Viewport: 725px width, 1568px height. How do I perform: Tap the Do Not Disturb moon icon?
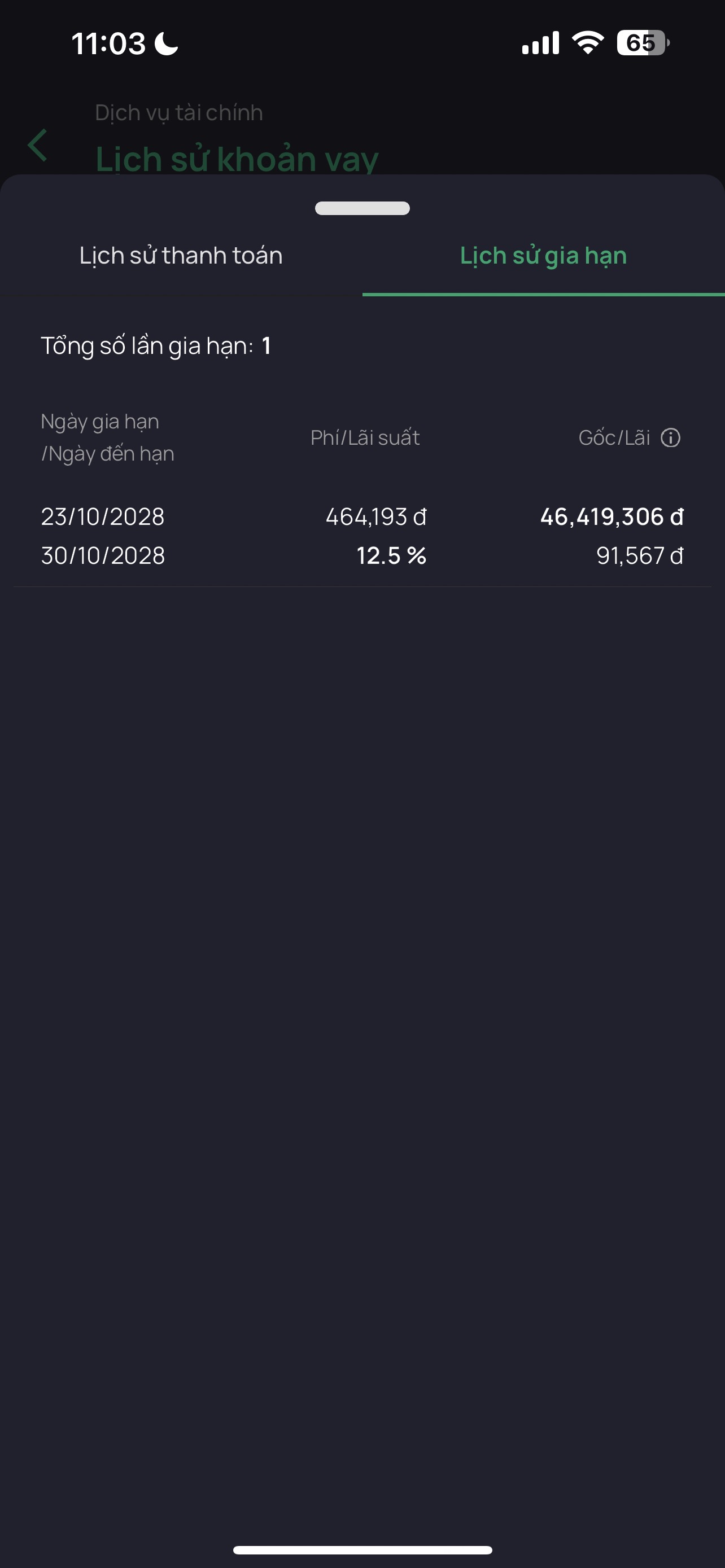pyautogui.click(x=166, y=44)
